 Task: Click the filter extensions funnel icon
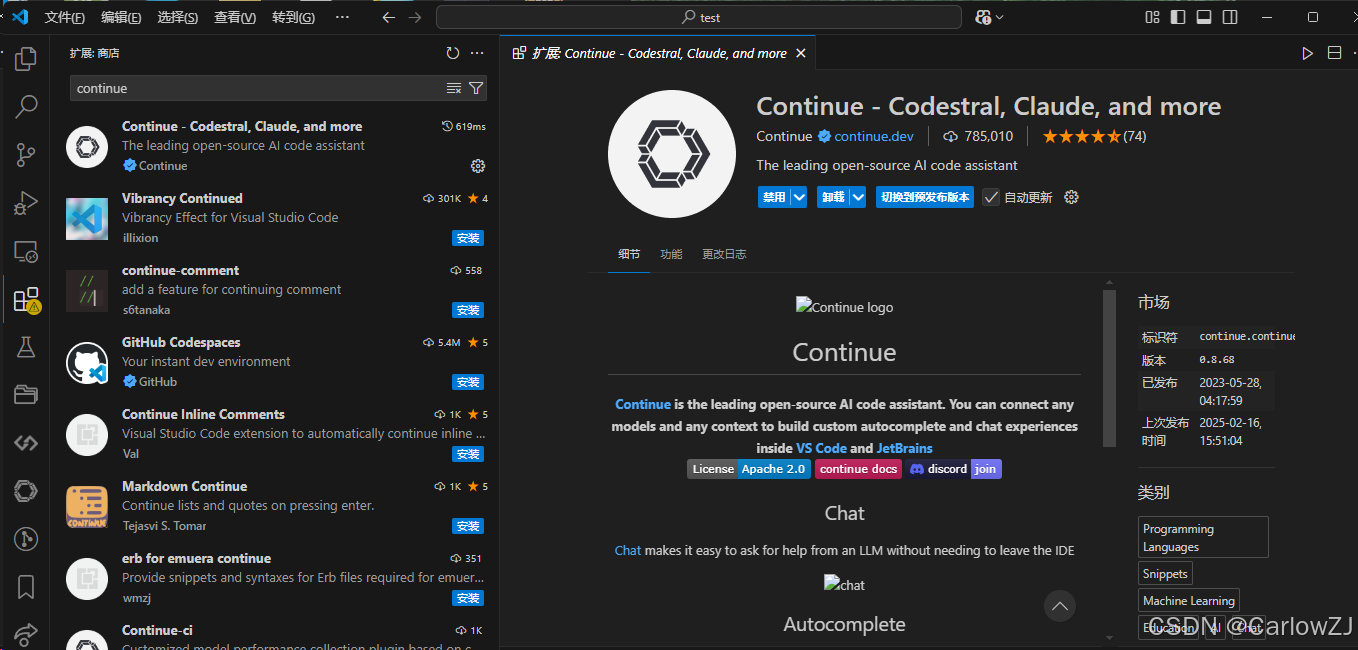click(x=476, y=88)
